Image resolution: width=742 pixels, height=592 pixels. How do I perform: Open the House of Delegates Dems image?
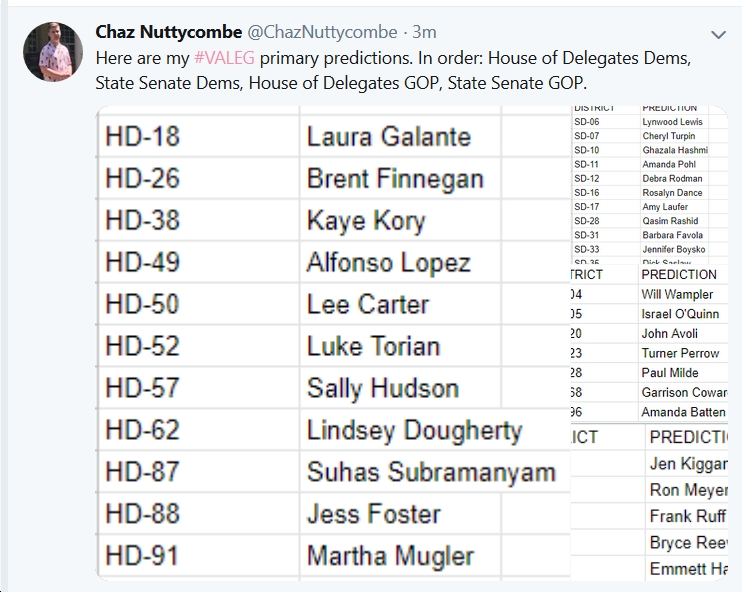(333, 343)
